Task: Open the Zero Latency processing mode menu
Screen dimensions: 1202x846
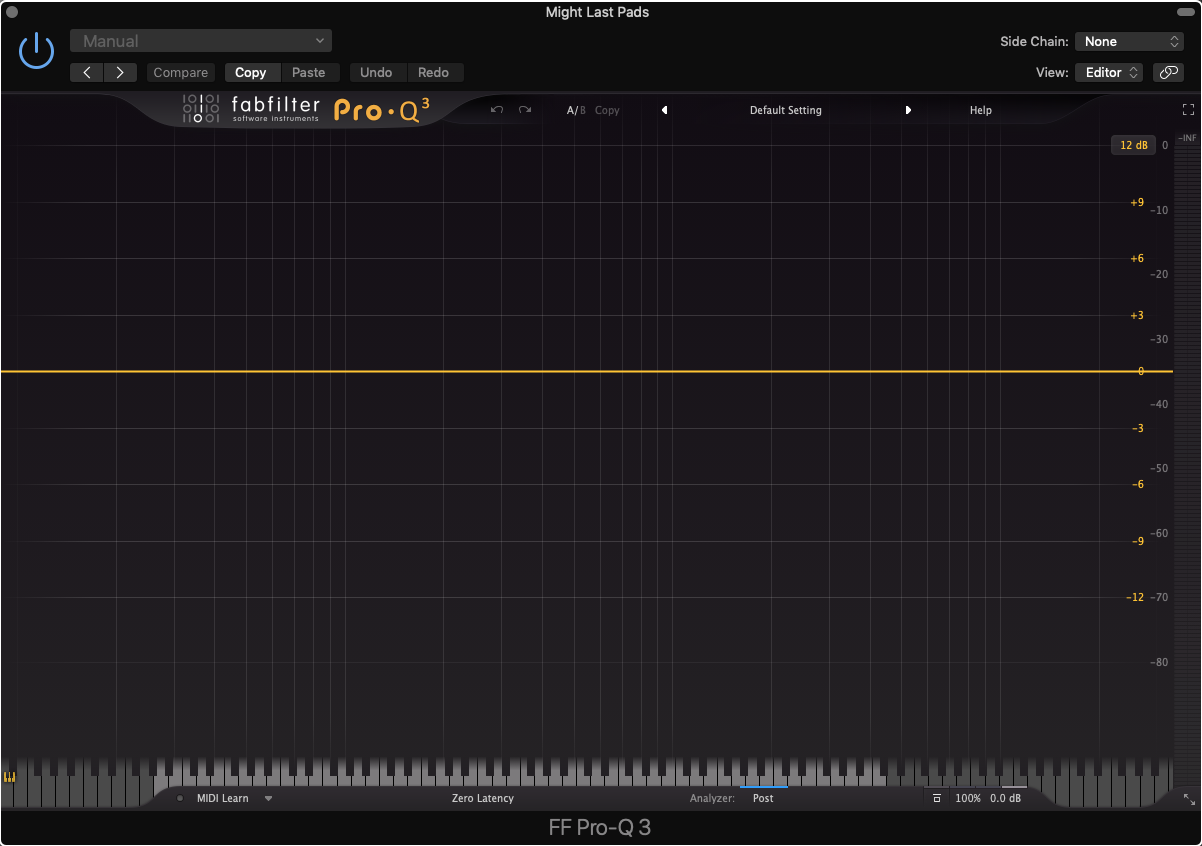Action: pyautogui.click(x=483, y=798)
